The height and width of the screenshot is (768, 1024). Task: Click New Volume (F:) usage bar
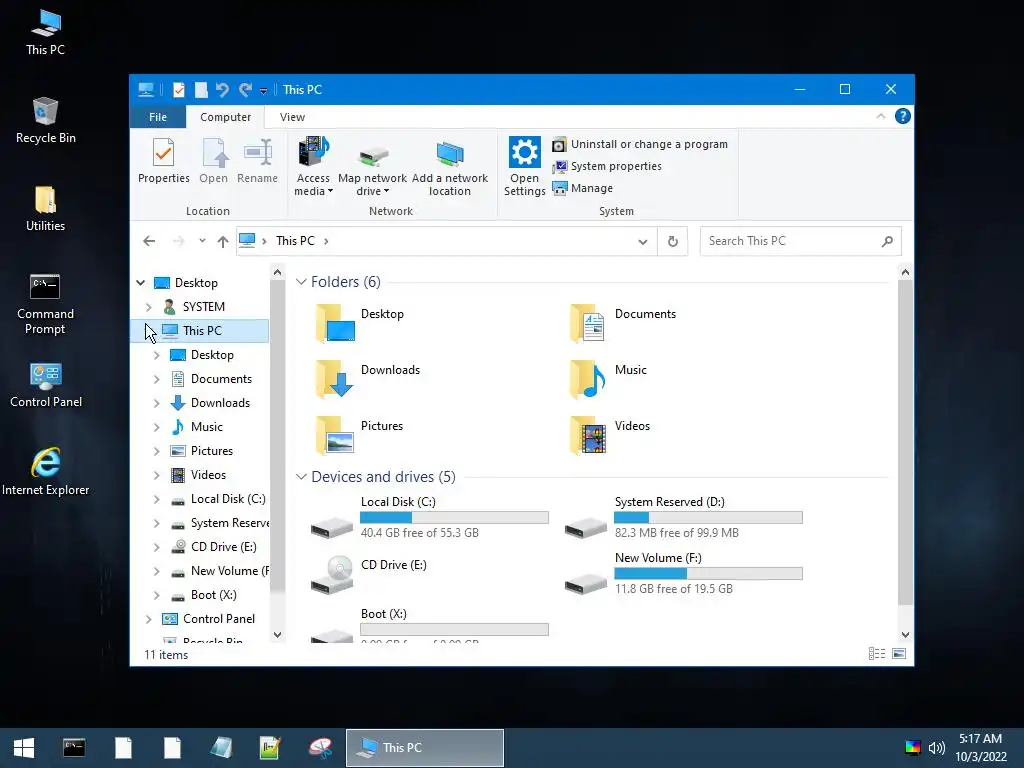pyautogui.click(x=708, y=574)
